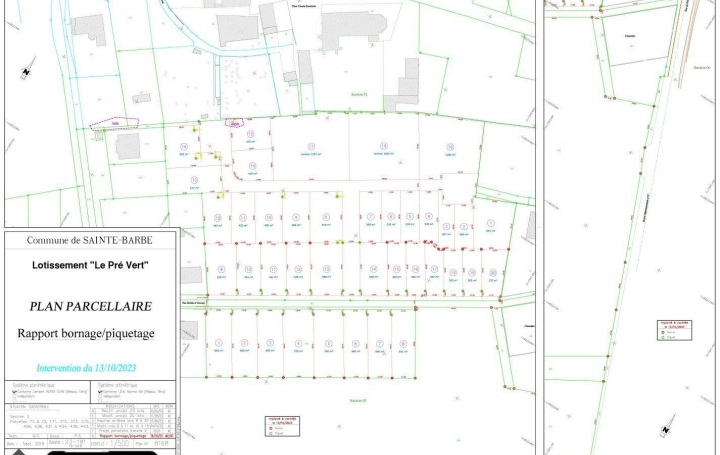
Task: Click the large 'Rapport bornage/piquetage' subtitle
Action: (x=90, y=334)
